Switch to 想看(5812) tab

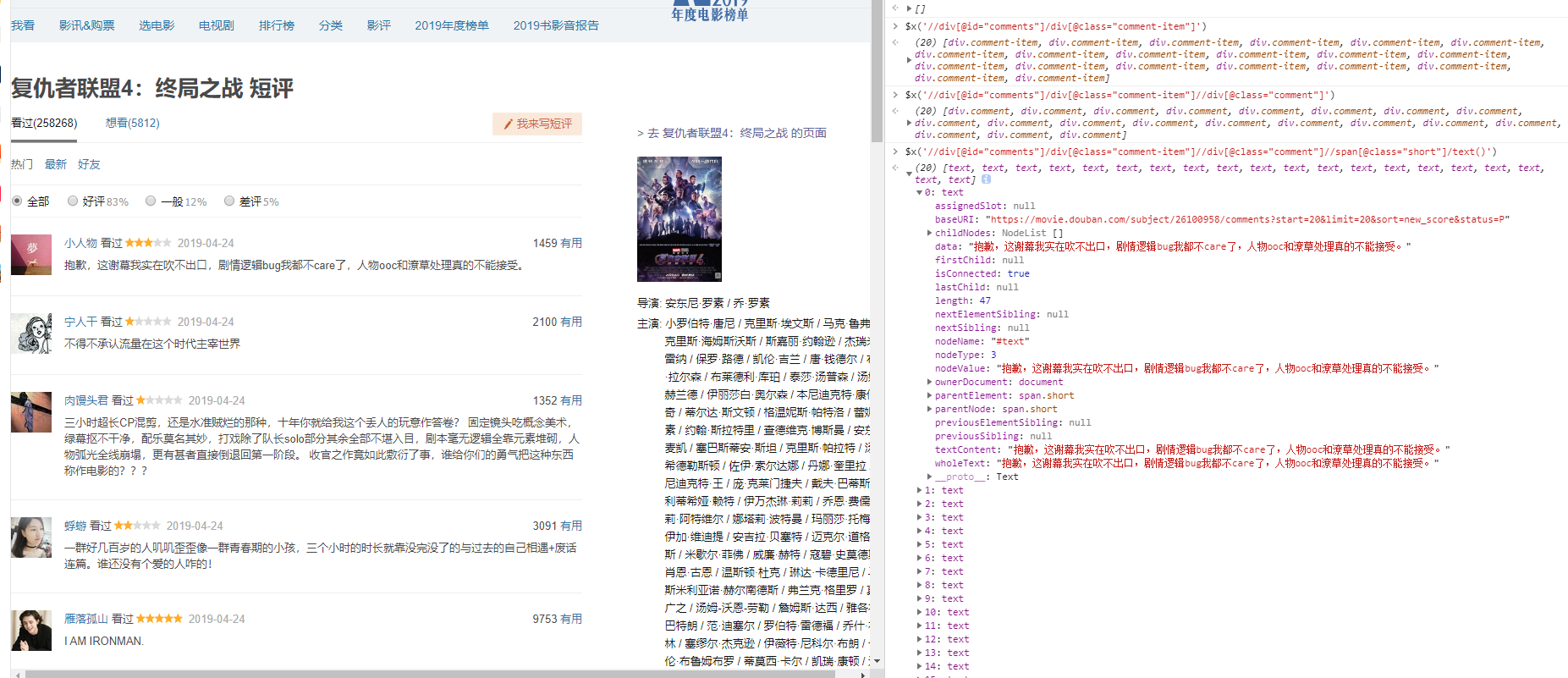pyautogui.click(x=133, y=124)
